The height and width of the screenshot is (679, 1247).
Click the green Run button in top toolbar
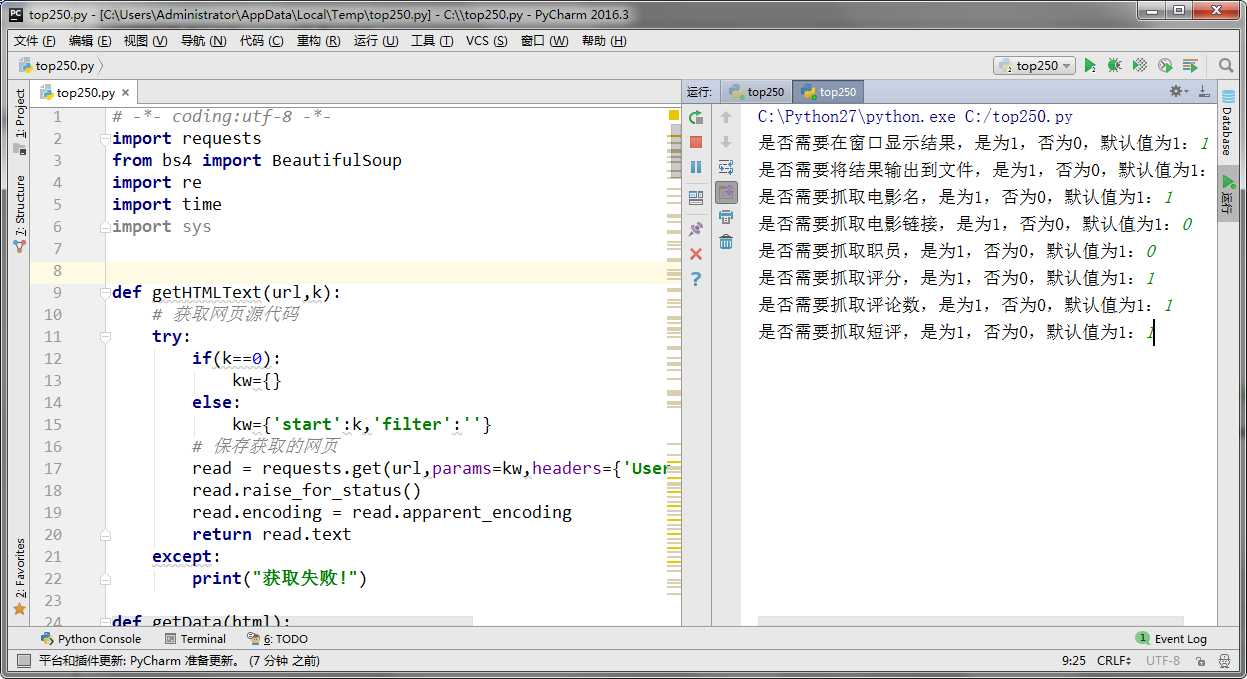pyautogui.click(x=1089, y=66)
